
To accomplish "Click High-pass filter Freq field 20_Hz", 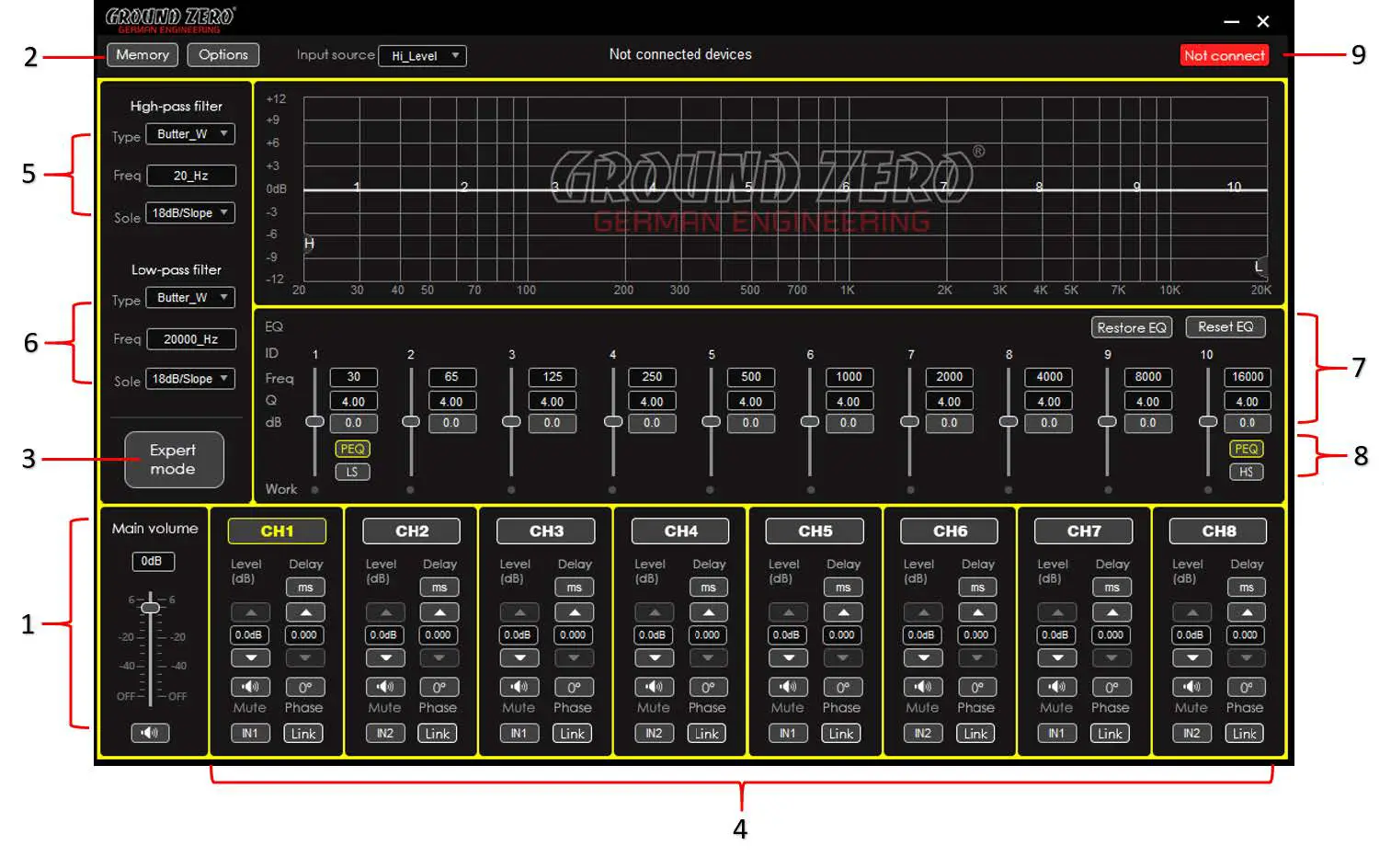I will (x=191, y=176).
